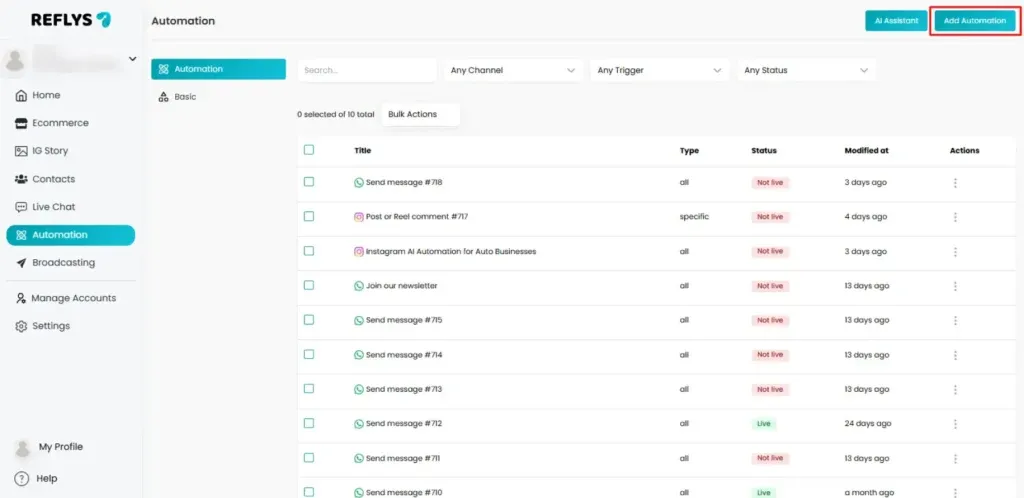Click the Title column header
Viewport: 1024px width, 498px height.
[x=362, y=150]
